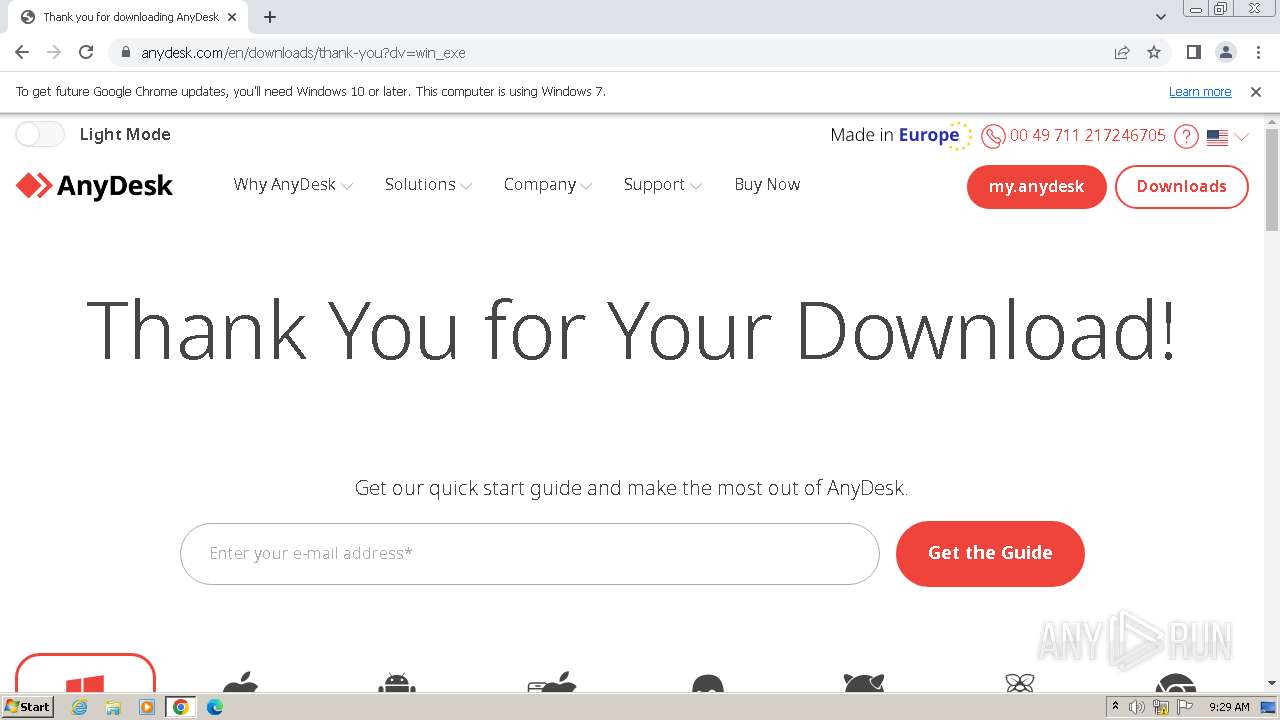This screenshot has height=720, width=1280.
Task: Expand the Solutions menu
Action: [x=428, y=185]
